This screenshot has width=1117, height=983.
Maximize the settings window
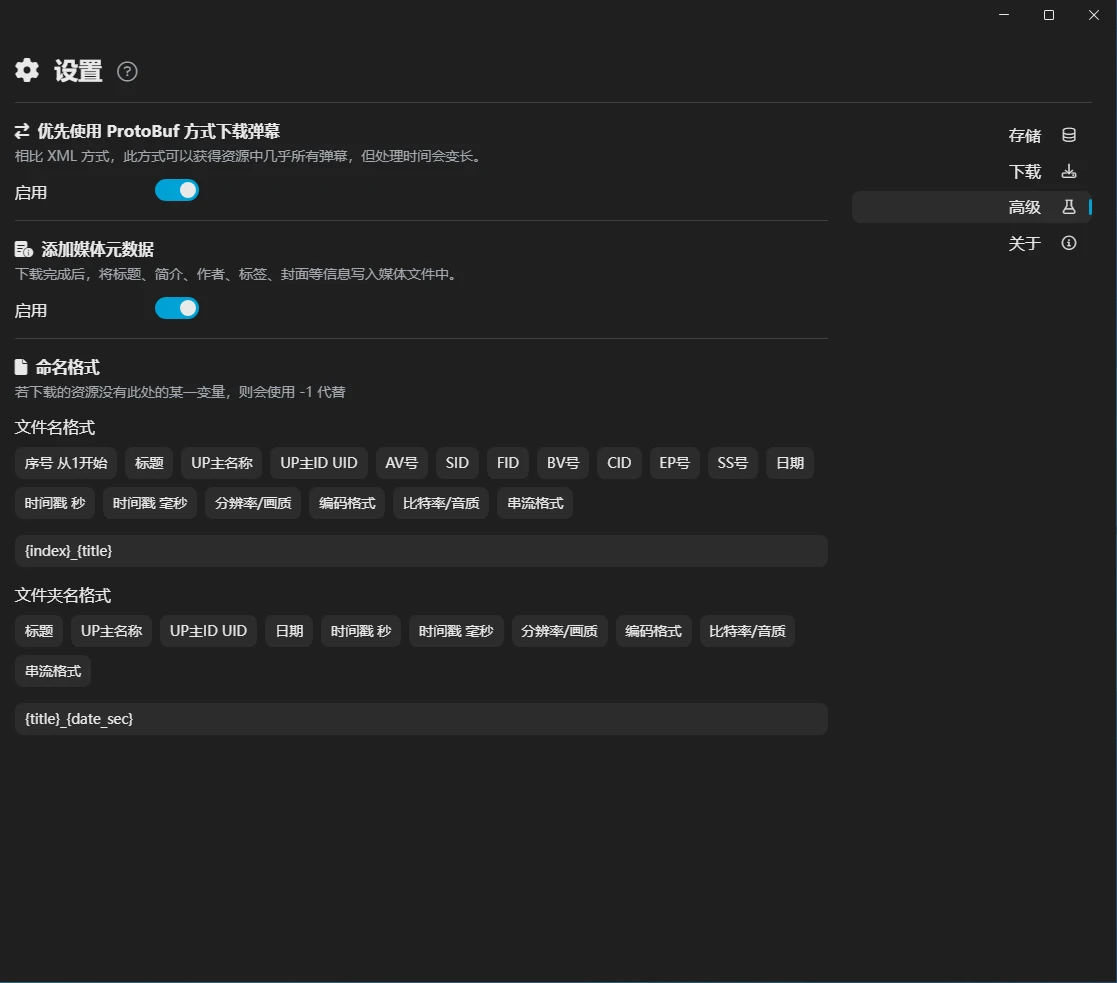pyautogui.click(x=1049, y=15)
